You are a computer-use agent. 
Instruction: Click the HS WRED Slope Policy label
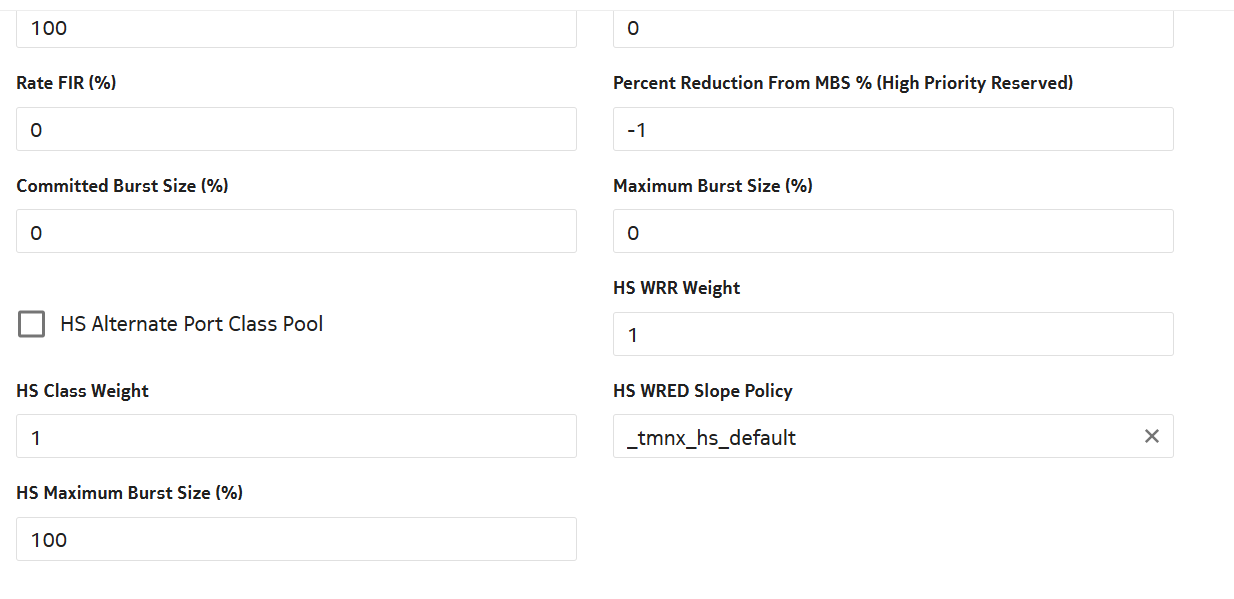click(702, 391)
